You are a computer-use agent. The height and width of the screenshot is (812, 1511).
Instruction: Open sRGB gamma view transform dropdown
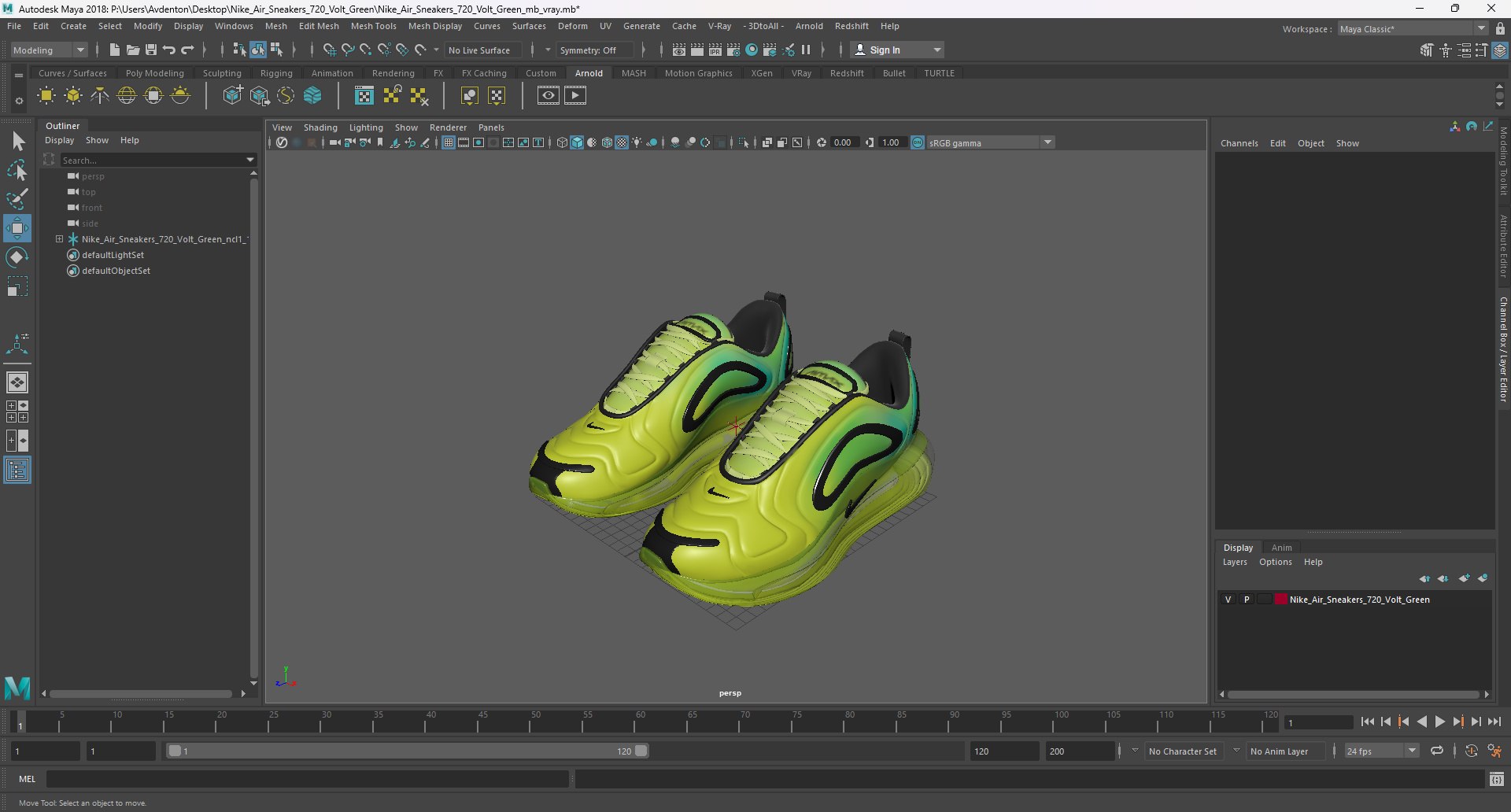[1047, 142]
